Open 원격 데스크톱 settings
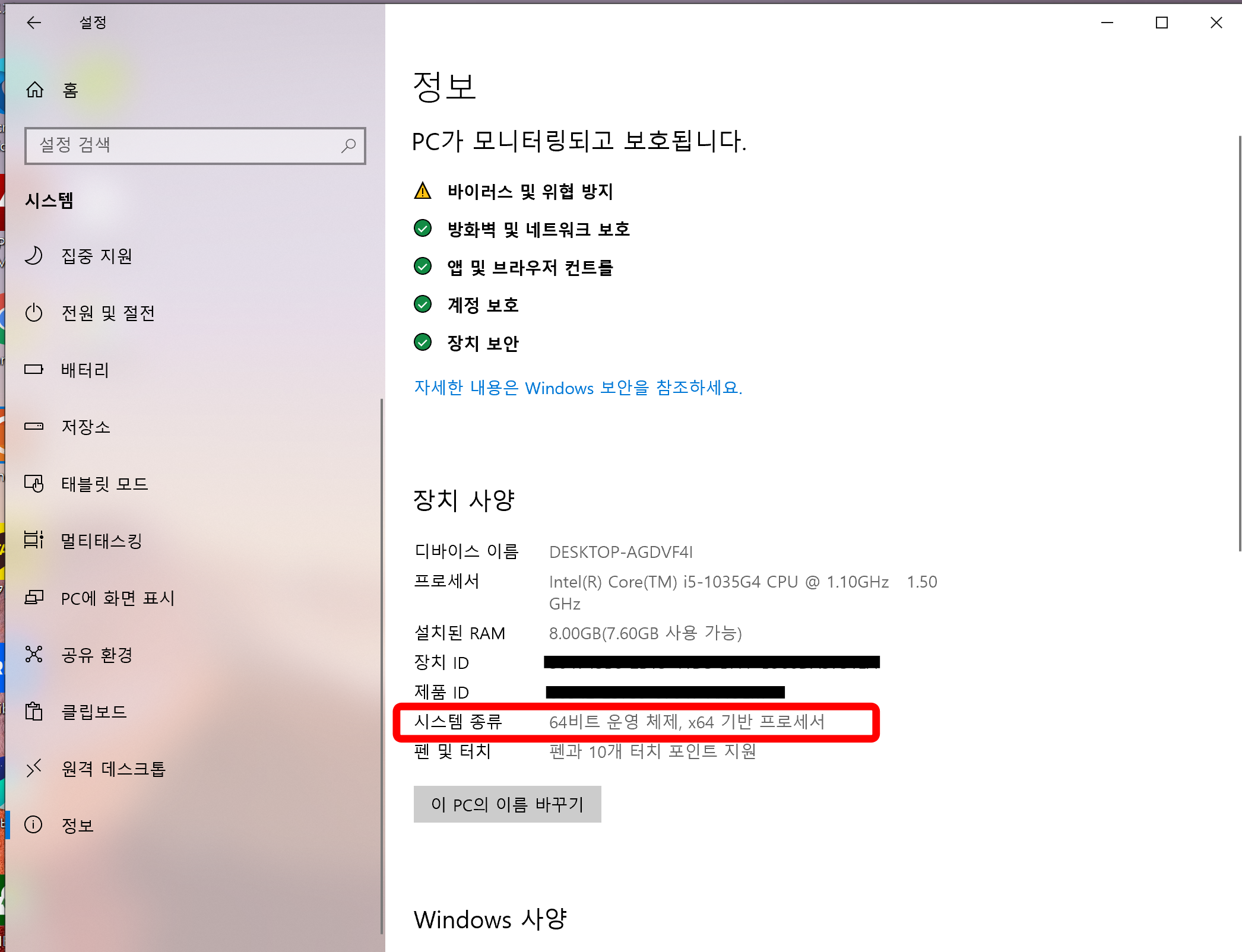The image size is (1242, 952). pyautogui.click(x=113, y=769)
